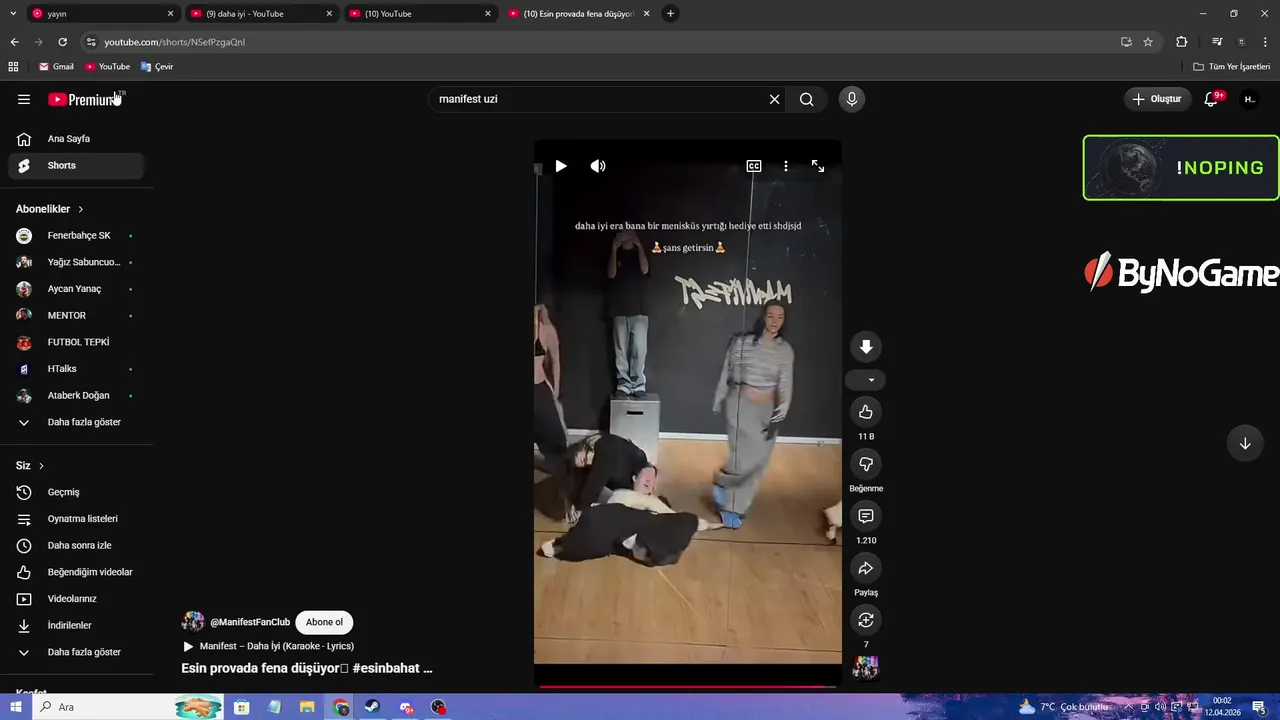Open HTalks subscription channel
This screenshot has width=1280, height=720.
[x=77, y=369]
